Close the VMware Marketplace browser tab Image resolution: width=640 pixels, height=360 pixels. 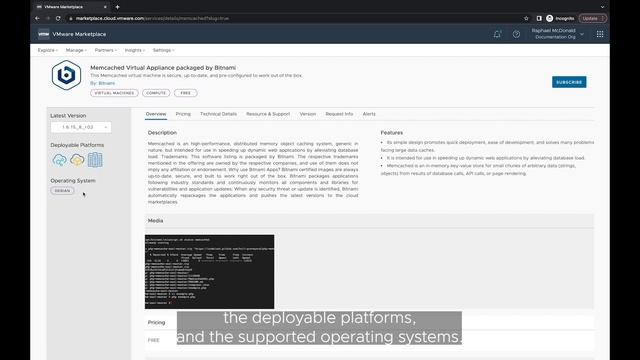105,7
